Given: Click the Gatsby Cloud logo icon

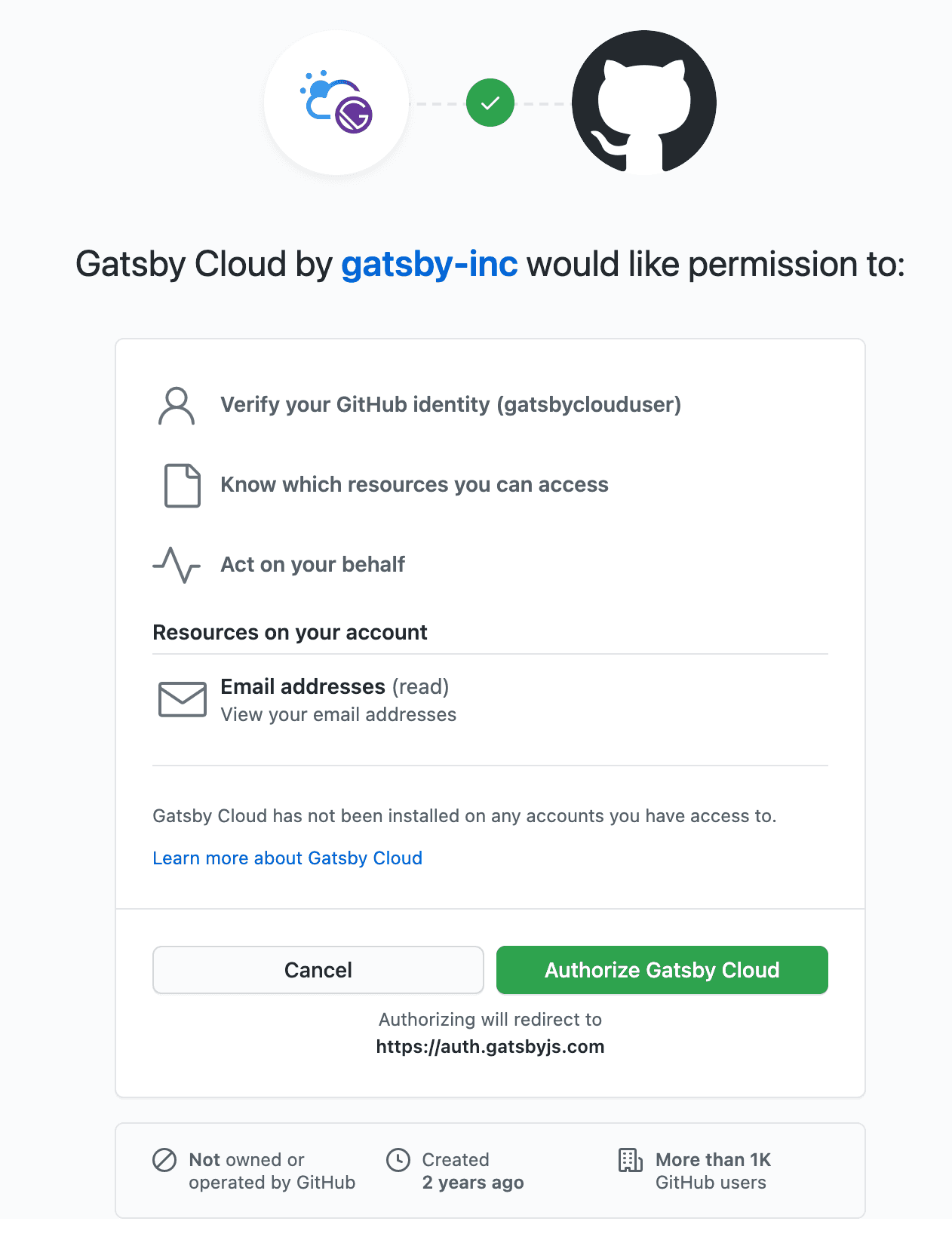Looking at the screenshot, I should tap(336, 103).
